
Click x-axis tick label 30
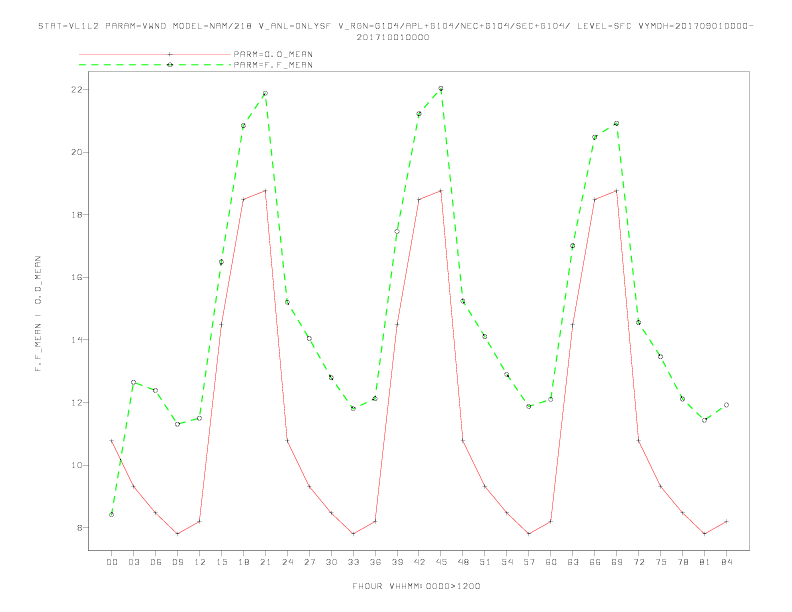click(331, 562)
